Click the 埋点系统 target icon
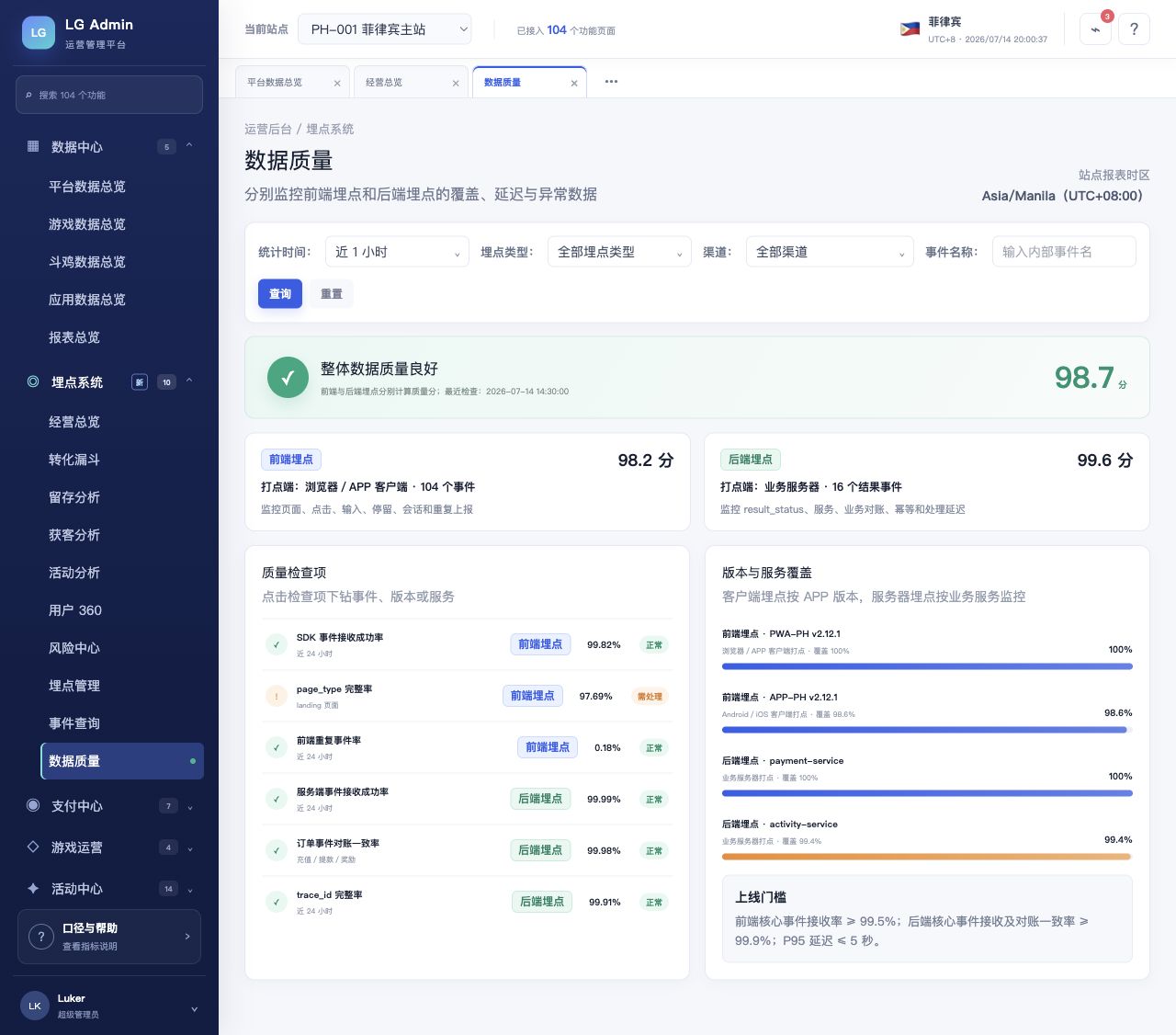 coord(33,381)
